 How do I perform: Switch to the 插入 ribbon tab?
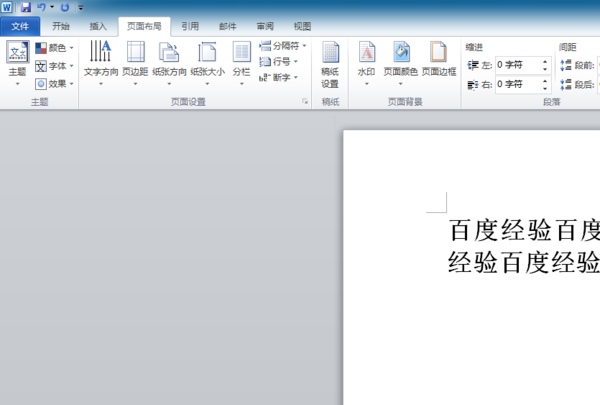(x=98, y=26)
